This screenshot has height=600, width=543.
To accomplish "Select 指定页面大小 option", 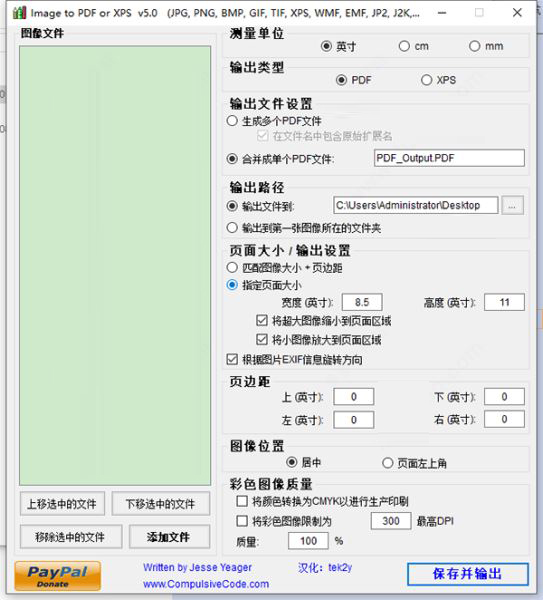I will (232, 285).
